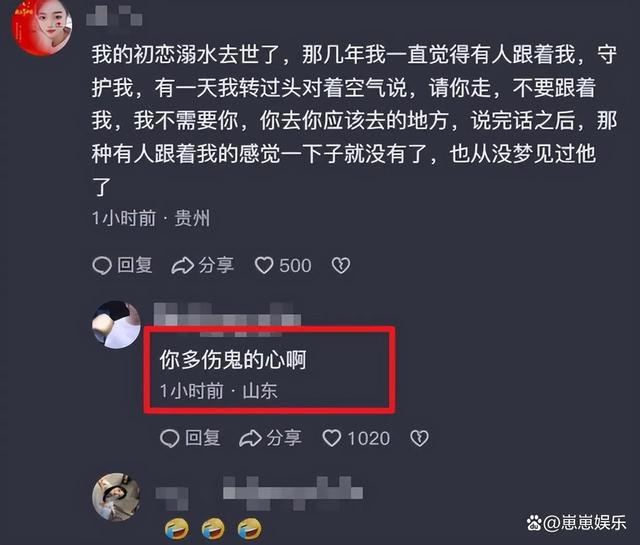Click the blurred username of the emoji commenter
The image size is (640, 545).
tap(259, 493)
